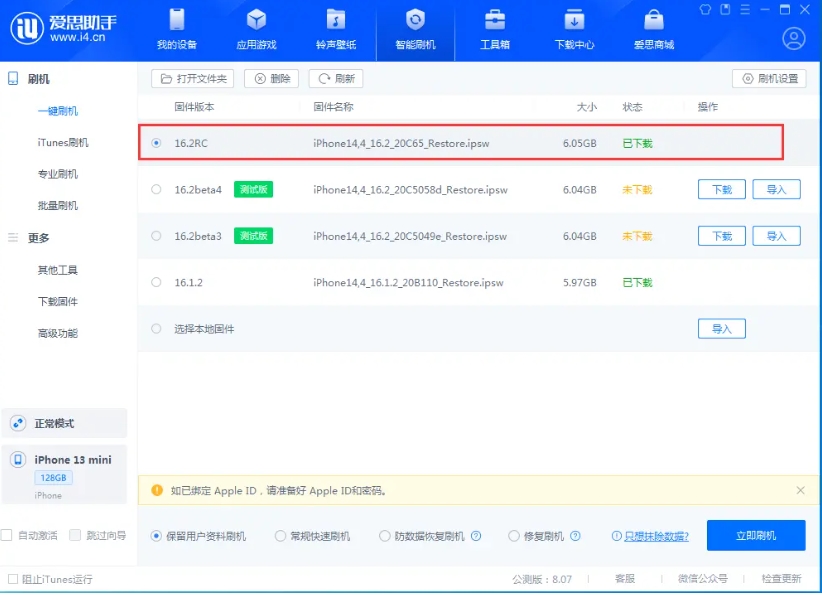The width and height of the screenshot is (822, 600).
Task: Open the 工具箱 toolbox icon
Action: coord(494,29)
